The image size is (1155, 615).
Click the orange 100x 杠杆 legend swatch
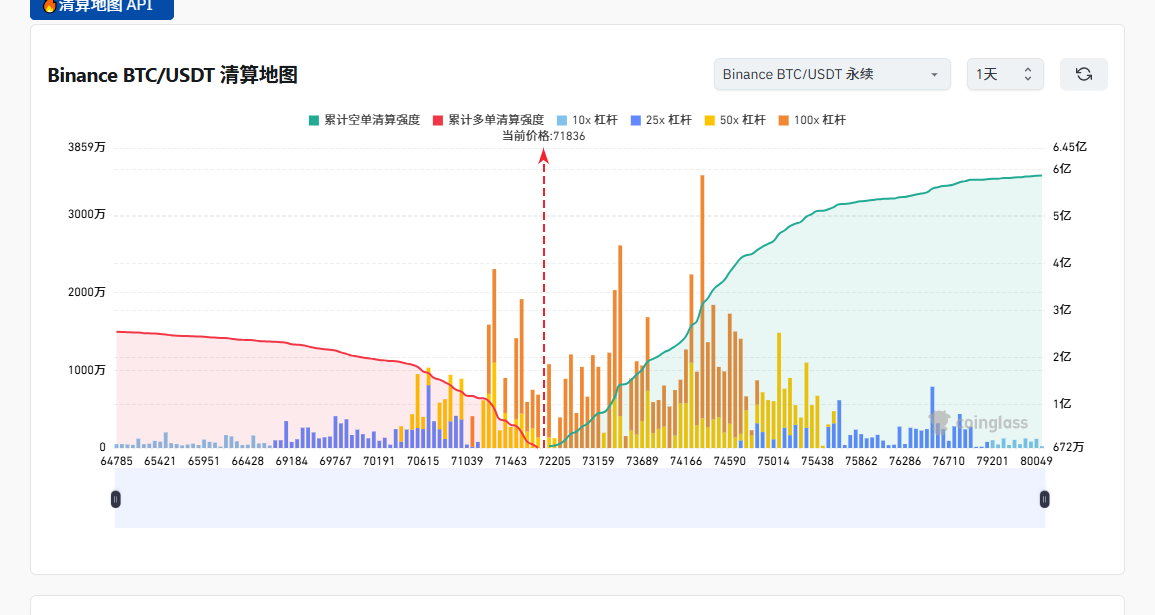tap(784, 120)
